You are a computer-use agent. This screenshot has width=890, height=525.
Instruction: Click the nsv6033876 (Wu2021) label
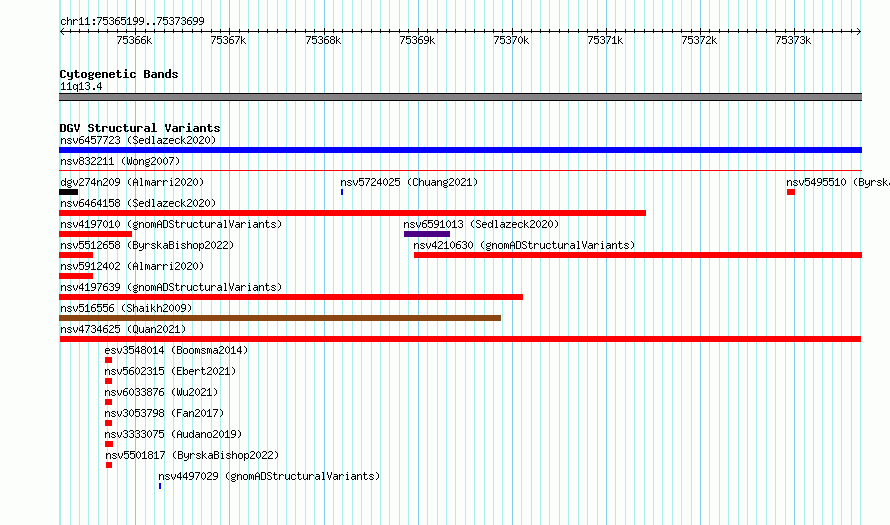click(x=161, y=392)
